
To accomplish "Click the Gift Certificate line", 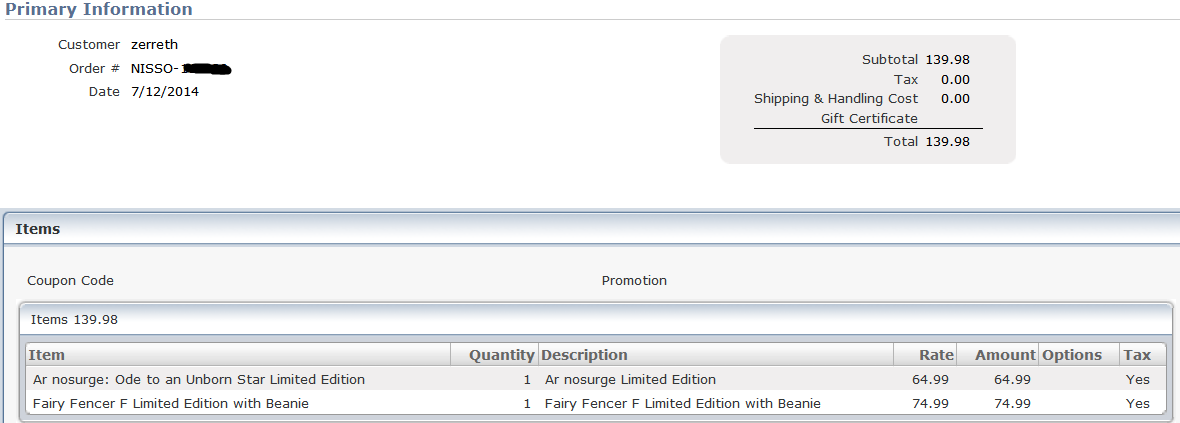I will 869,119.
